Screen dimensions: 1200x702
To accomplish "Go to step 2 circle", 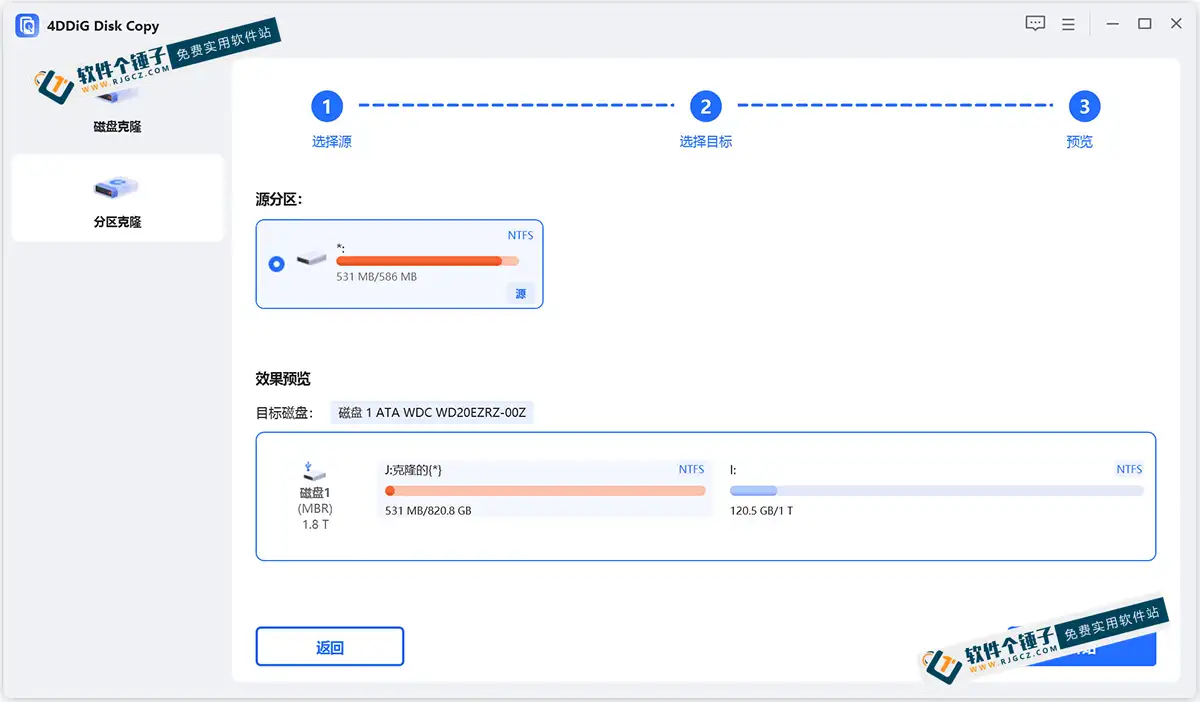I will coord(706,106).
